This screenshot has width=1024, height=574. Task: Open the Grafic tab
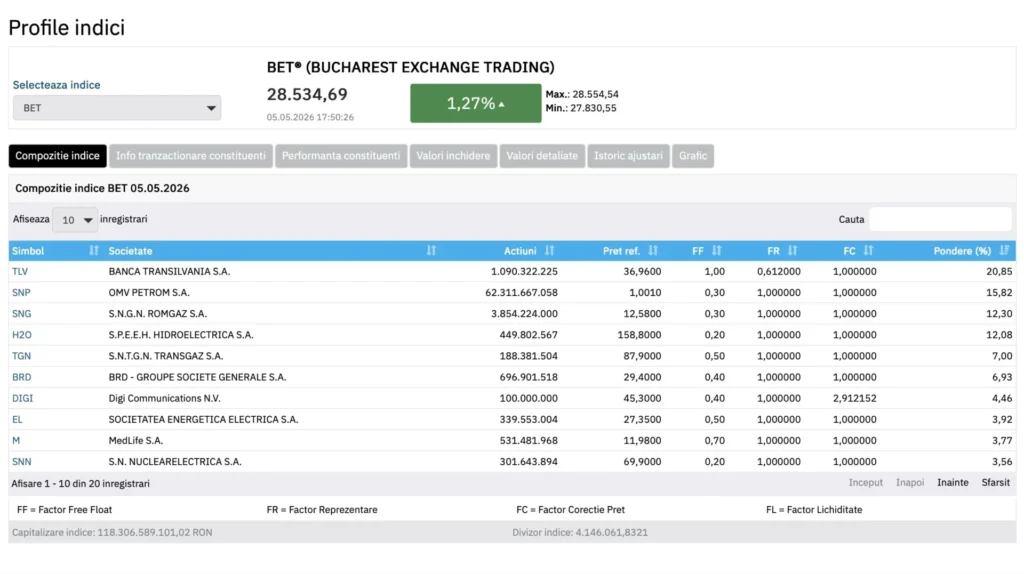693,156
